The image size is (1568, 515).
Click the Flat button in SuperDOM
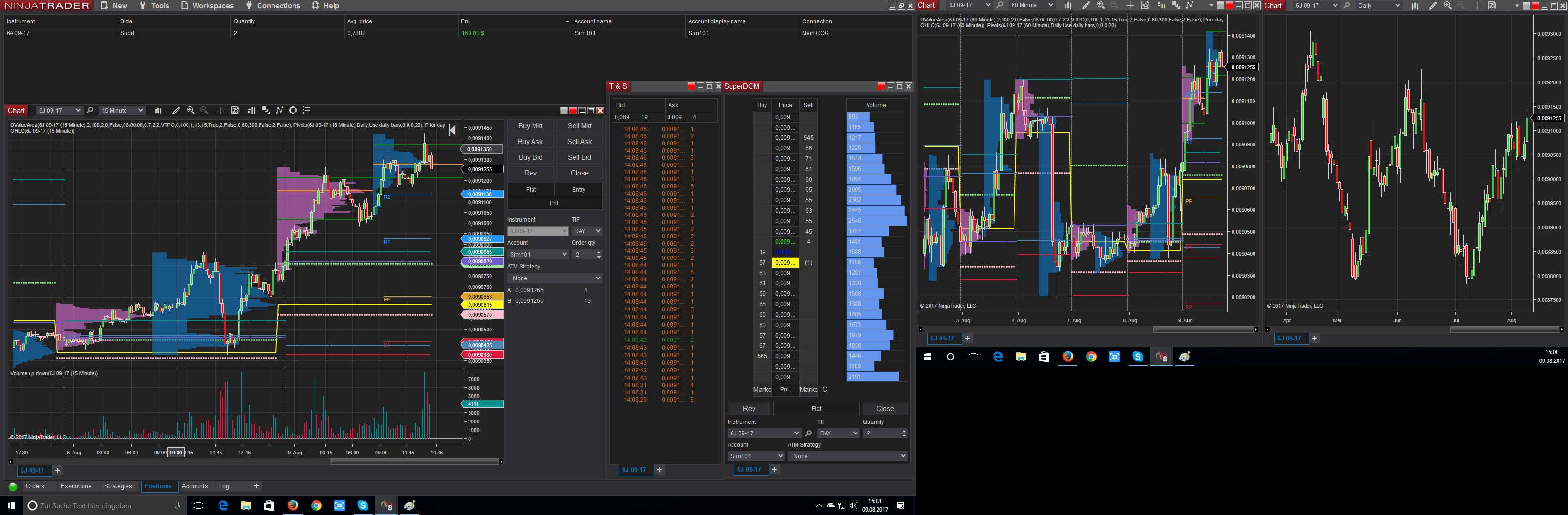(x=816, y=409)
